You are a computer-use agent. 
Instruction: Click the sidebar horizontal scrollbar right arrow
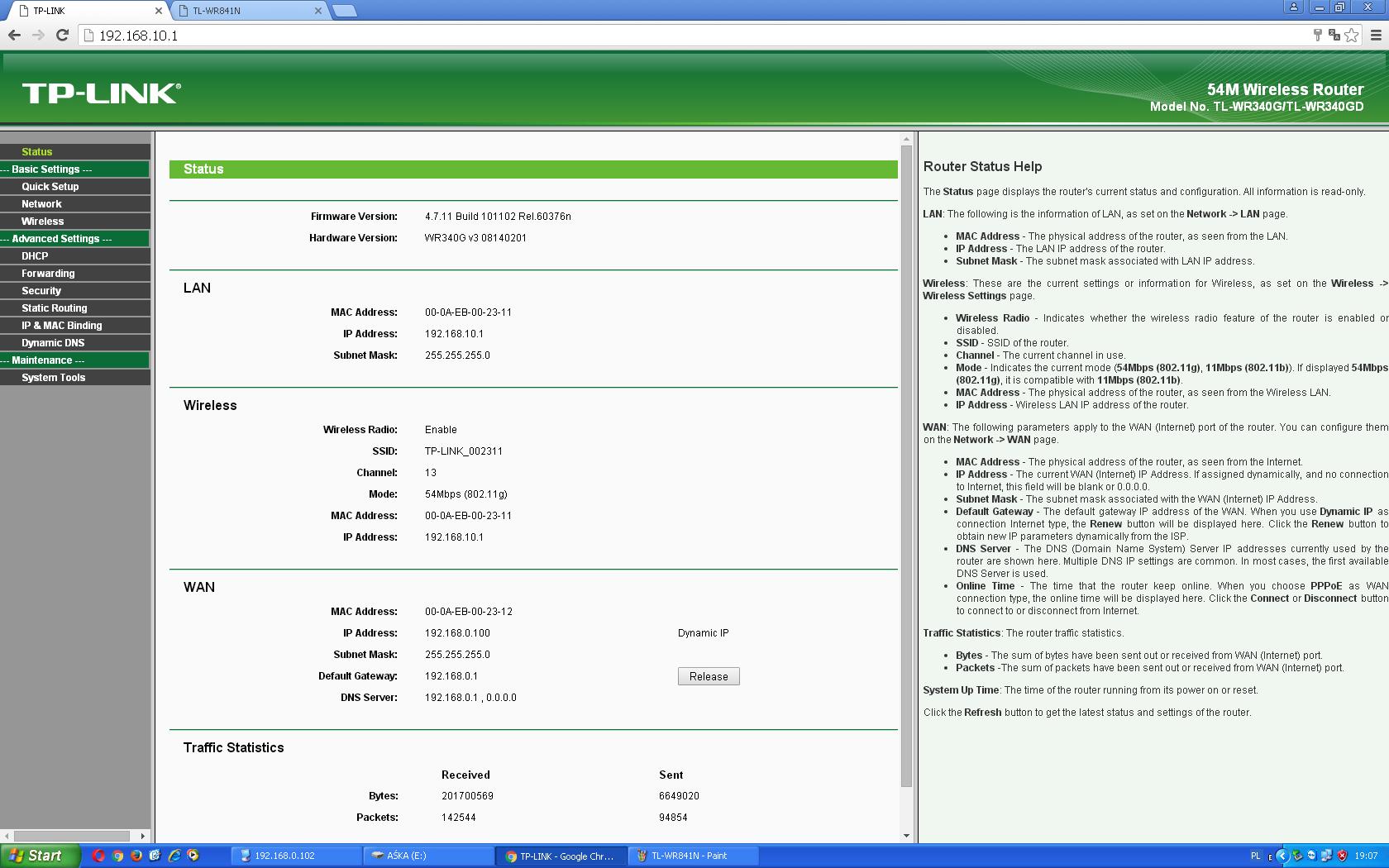pos(143,836)
